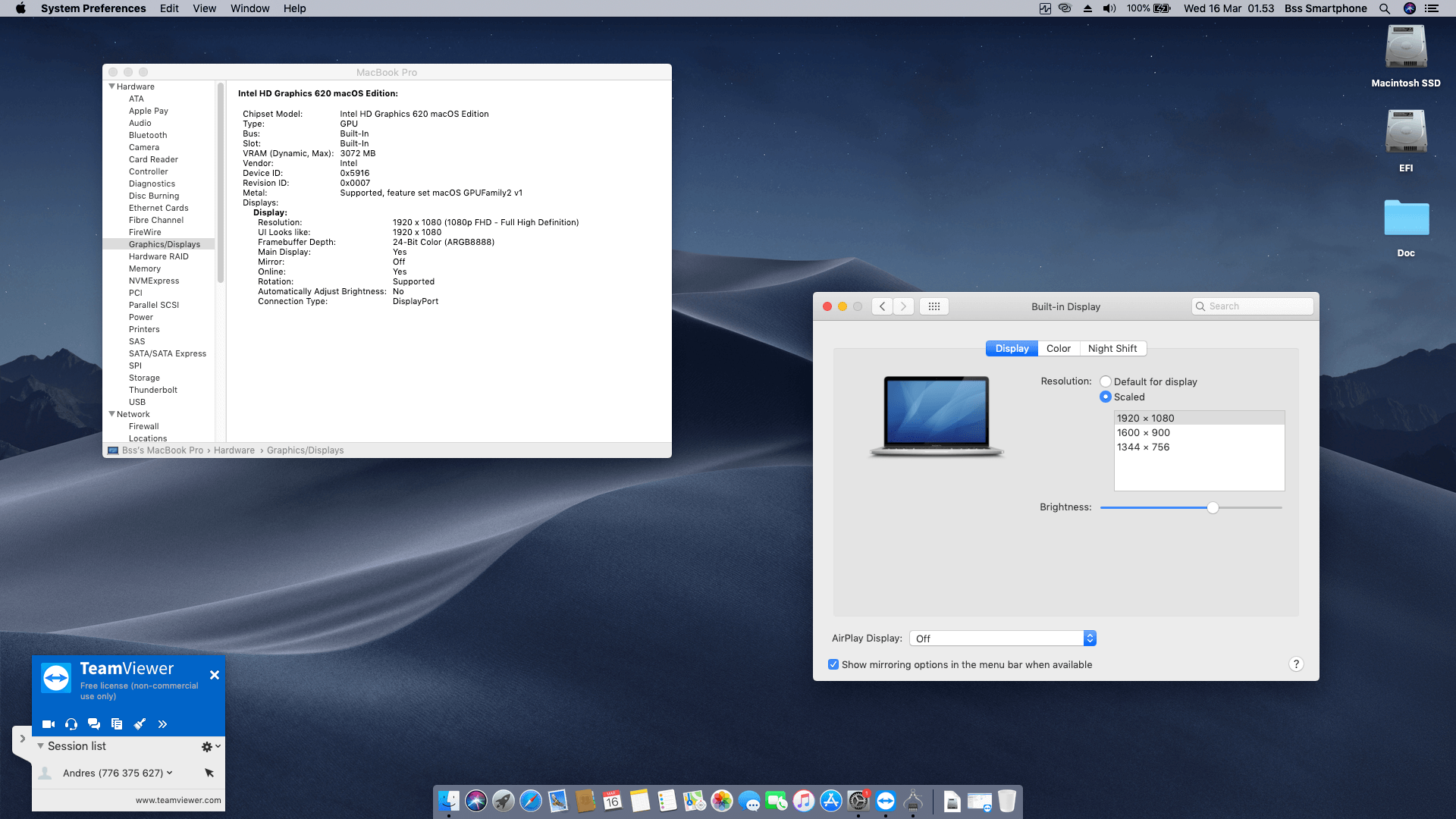Click the headset audio icon in TeamViewer
Viewport: 1456px width, 819px height.
[71, 724]
